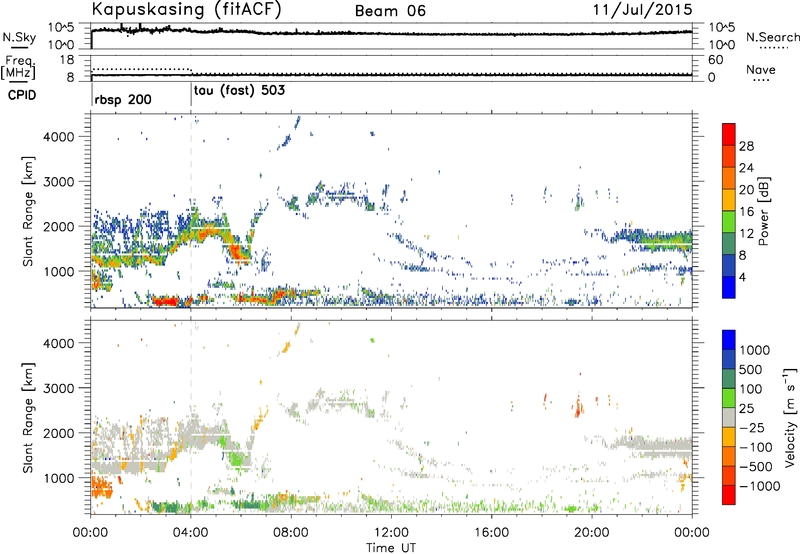Click the Power [dB] colorbar label

click(764, 211)
